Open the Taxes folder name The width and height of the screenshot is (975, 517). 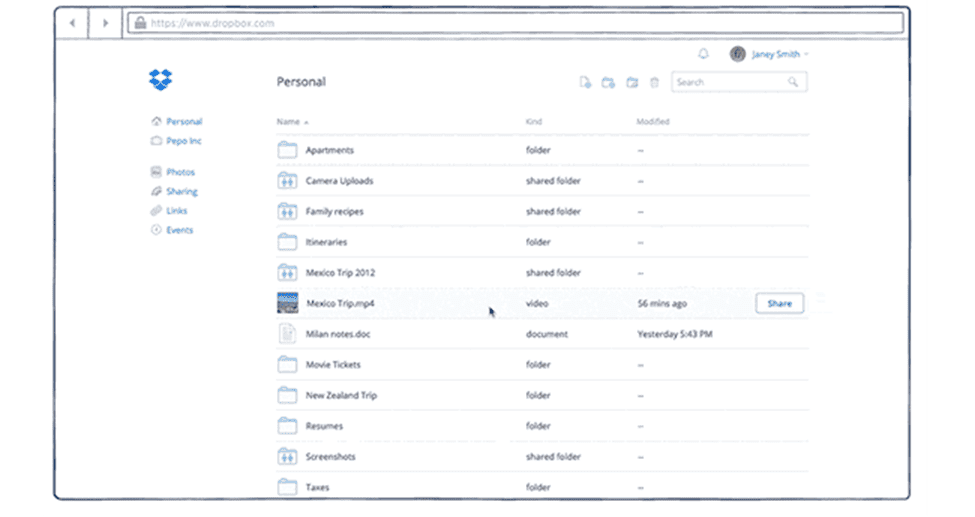(x=317, y=487)
